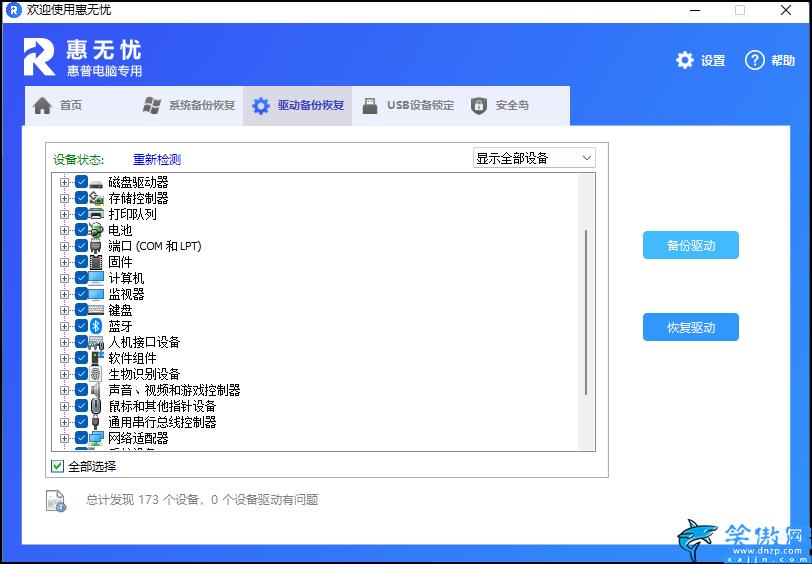812x564 pixels.
Task: Select the 打印队列 row label
Action: pyautogui.click(x=133, y=214)
